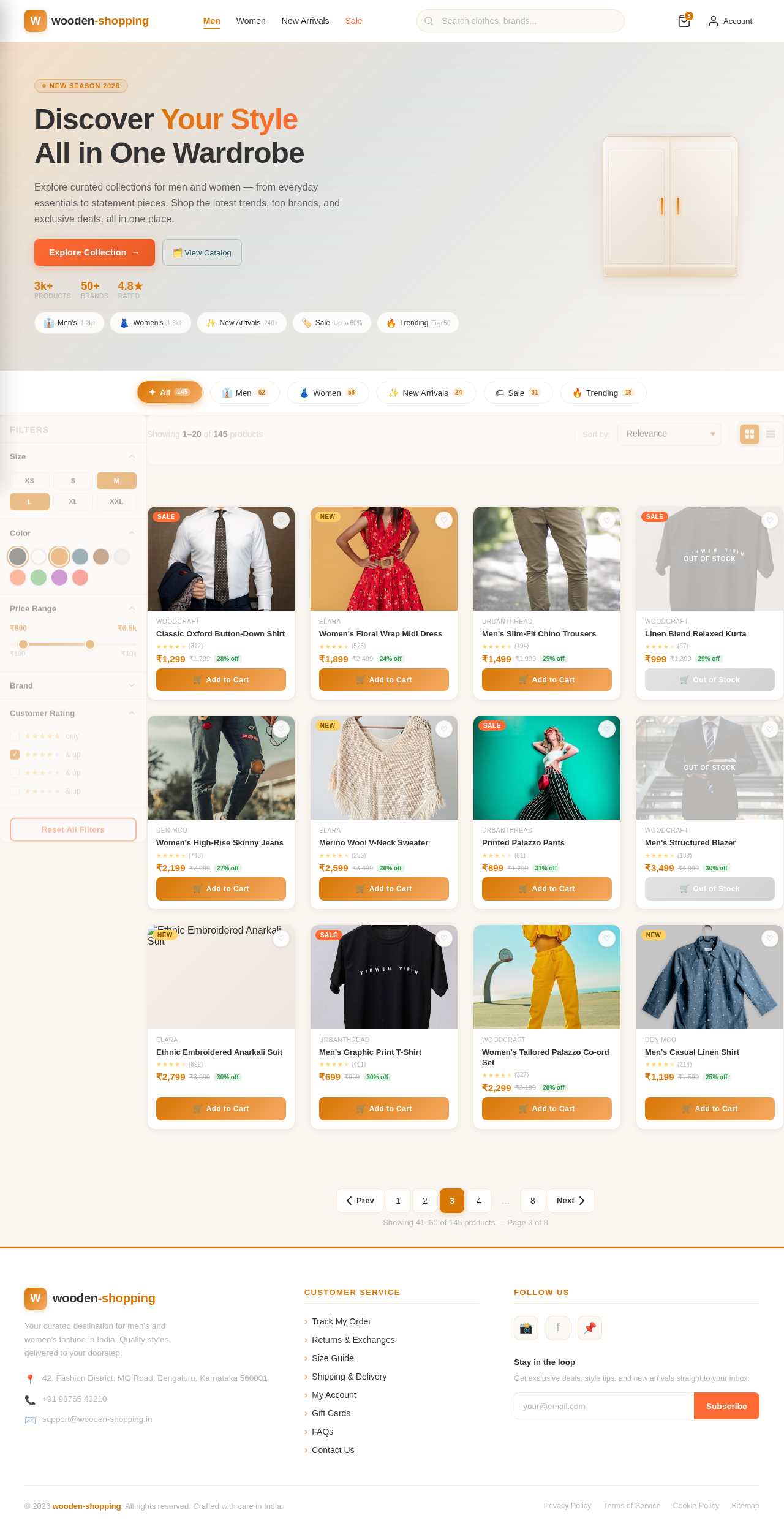Favorite the Men's Structured Blazer
Image resolution: width=784 pixels, height=1537 pixels.
(x=770, y=729)
